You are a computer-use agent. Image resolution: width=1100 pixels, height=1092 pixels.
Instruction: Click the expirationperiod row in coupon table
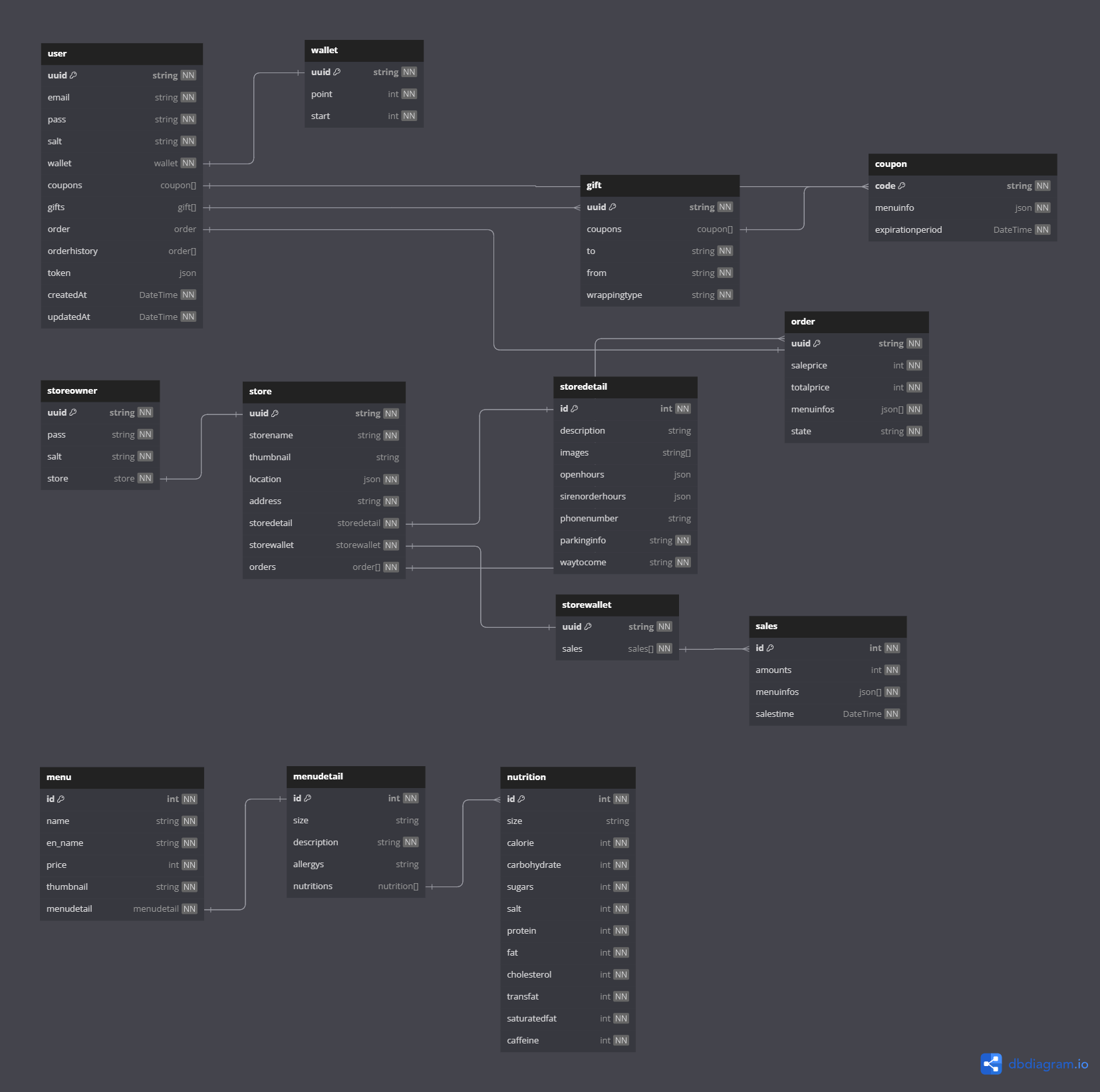pyautogui.click(x=962, y=230)
